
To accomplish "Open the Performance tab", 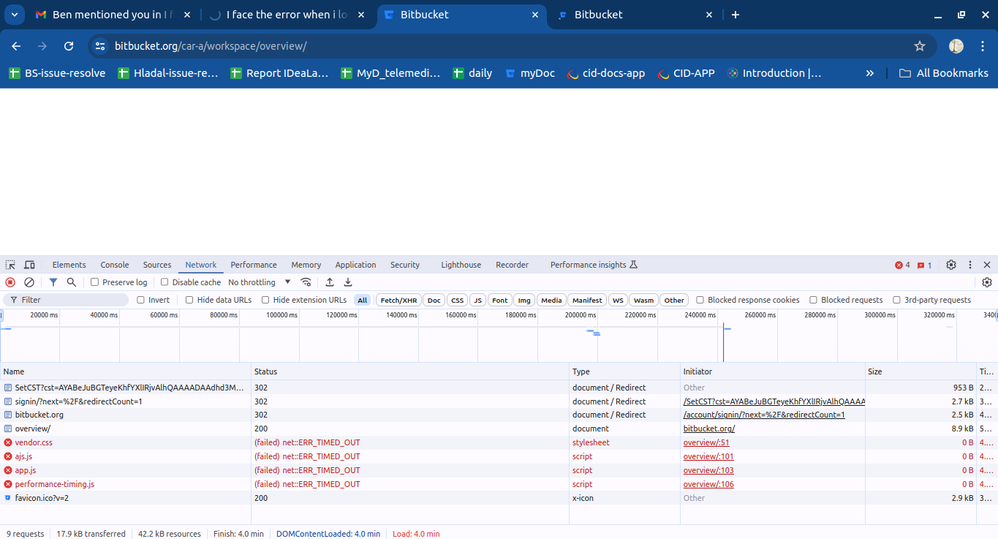I will (x=253, y=265).
